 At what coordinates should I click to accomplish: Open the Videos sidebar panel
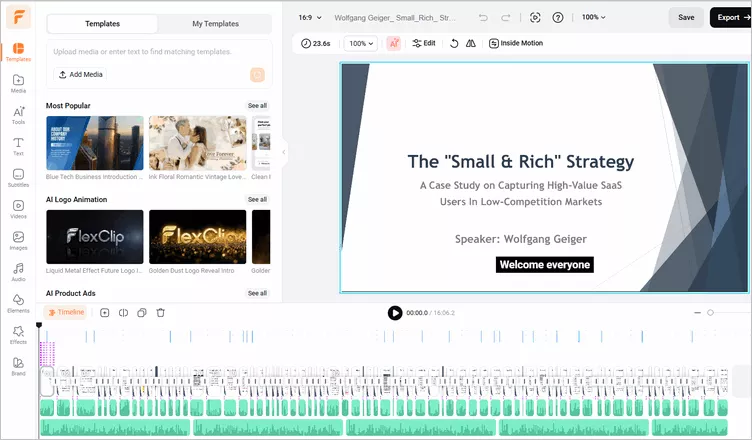[18, 209]
